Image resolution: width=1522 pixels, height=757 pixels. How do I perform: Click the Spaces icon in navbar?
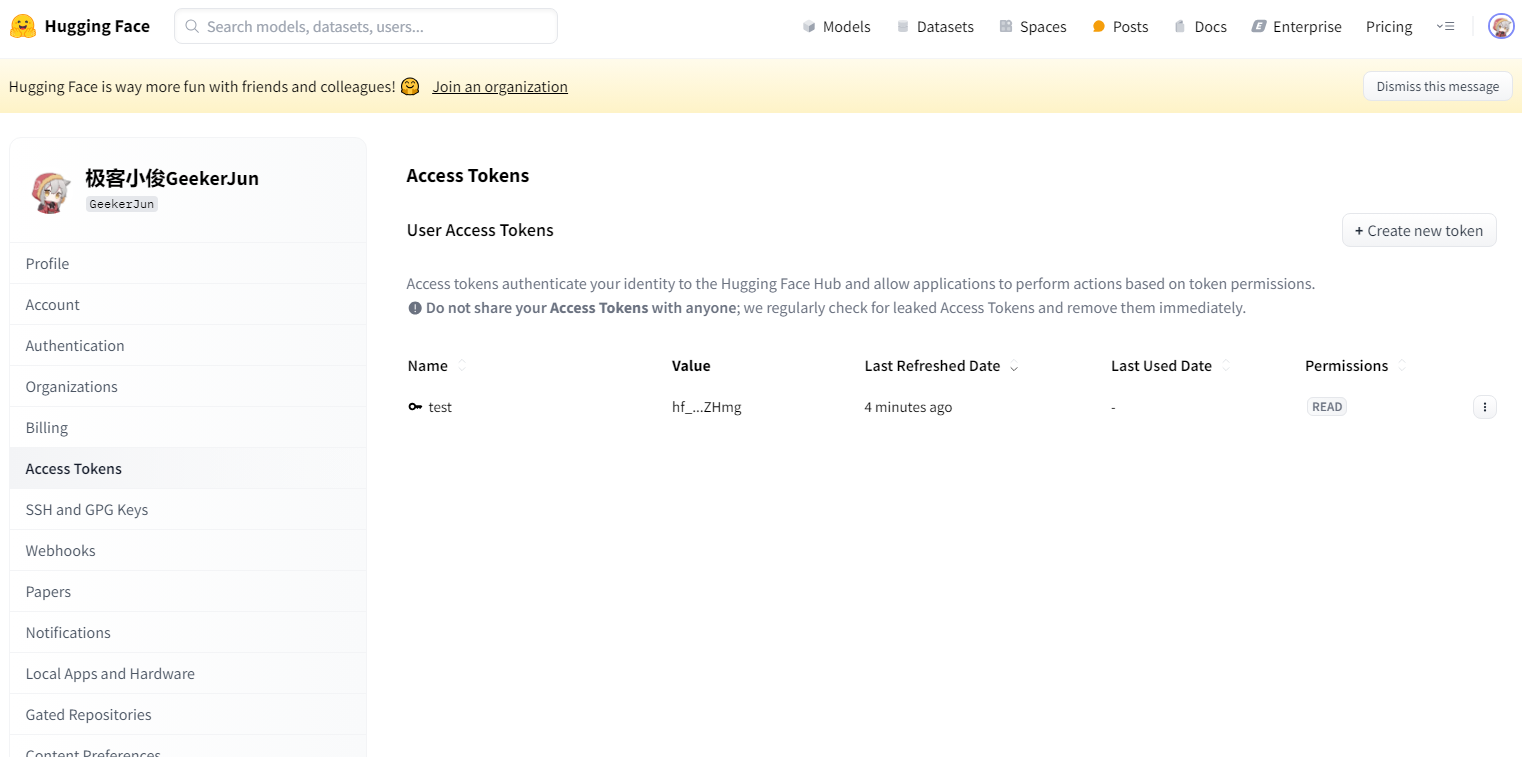[1006, 27]
